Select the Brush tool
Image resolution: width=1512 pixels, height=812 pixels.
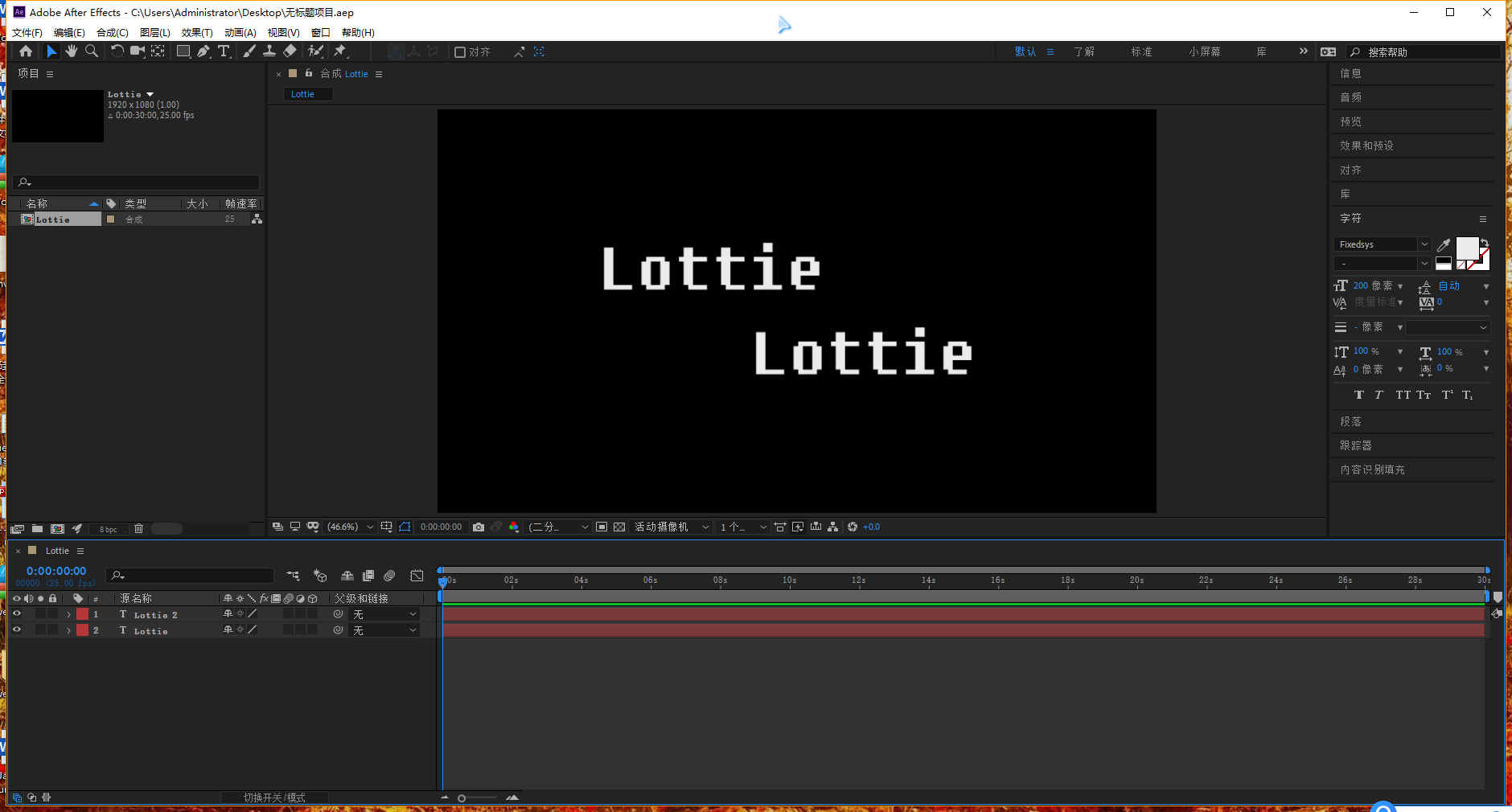tap(249, 51)
